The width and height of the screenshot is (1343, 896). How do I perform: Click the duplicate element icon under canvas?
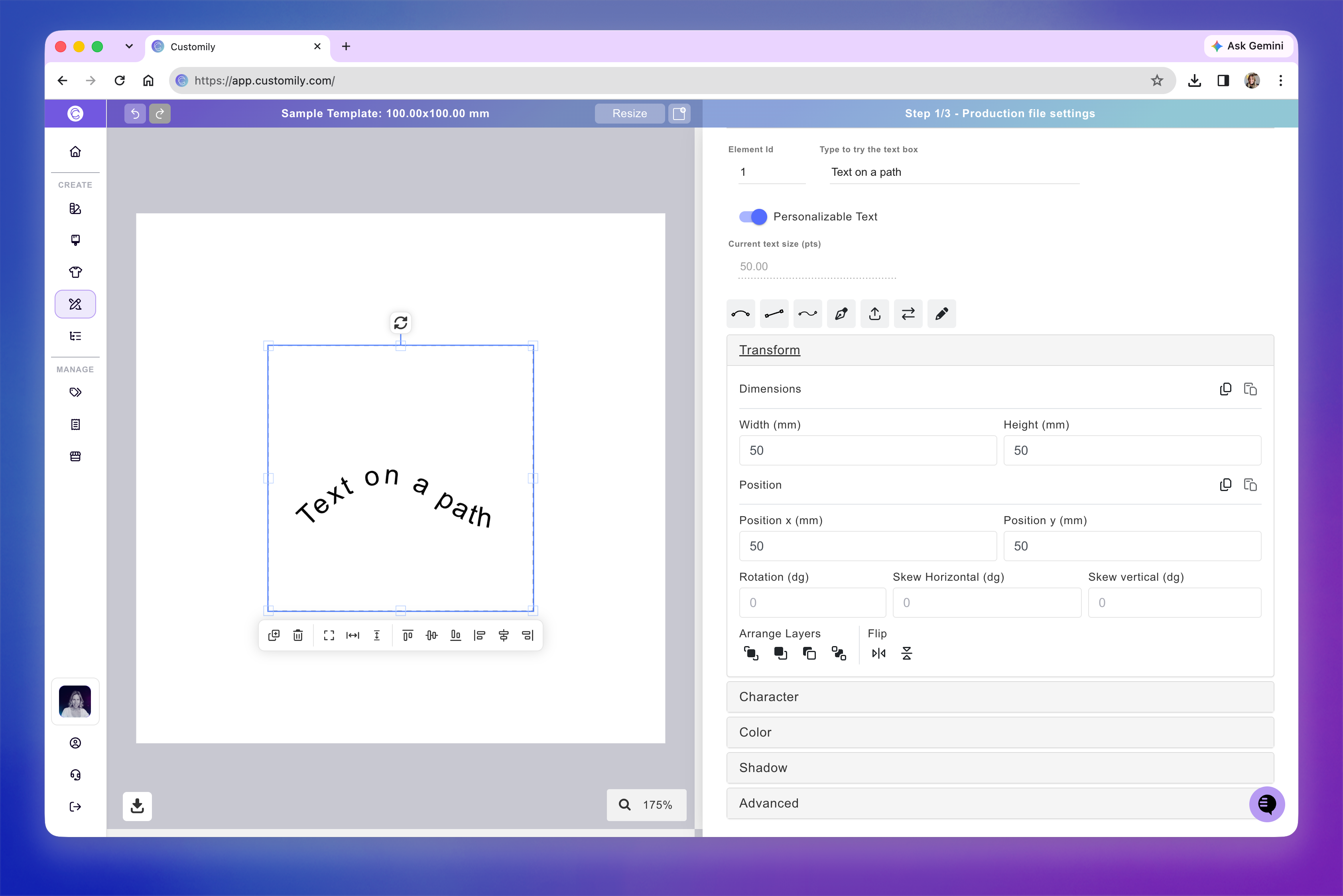tap(274, 635)
